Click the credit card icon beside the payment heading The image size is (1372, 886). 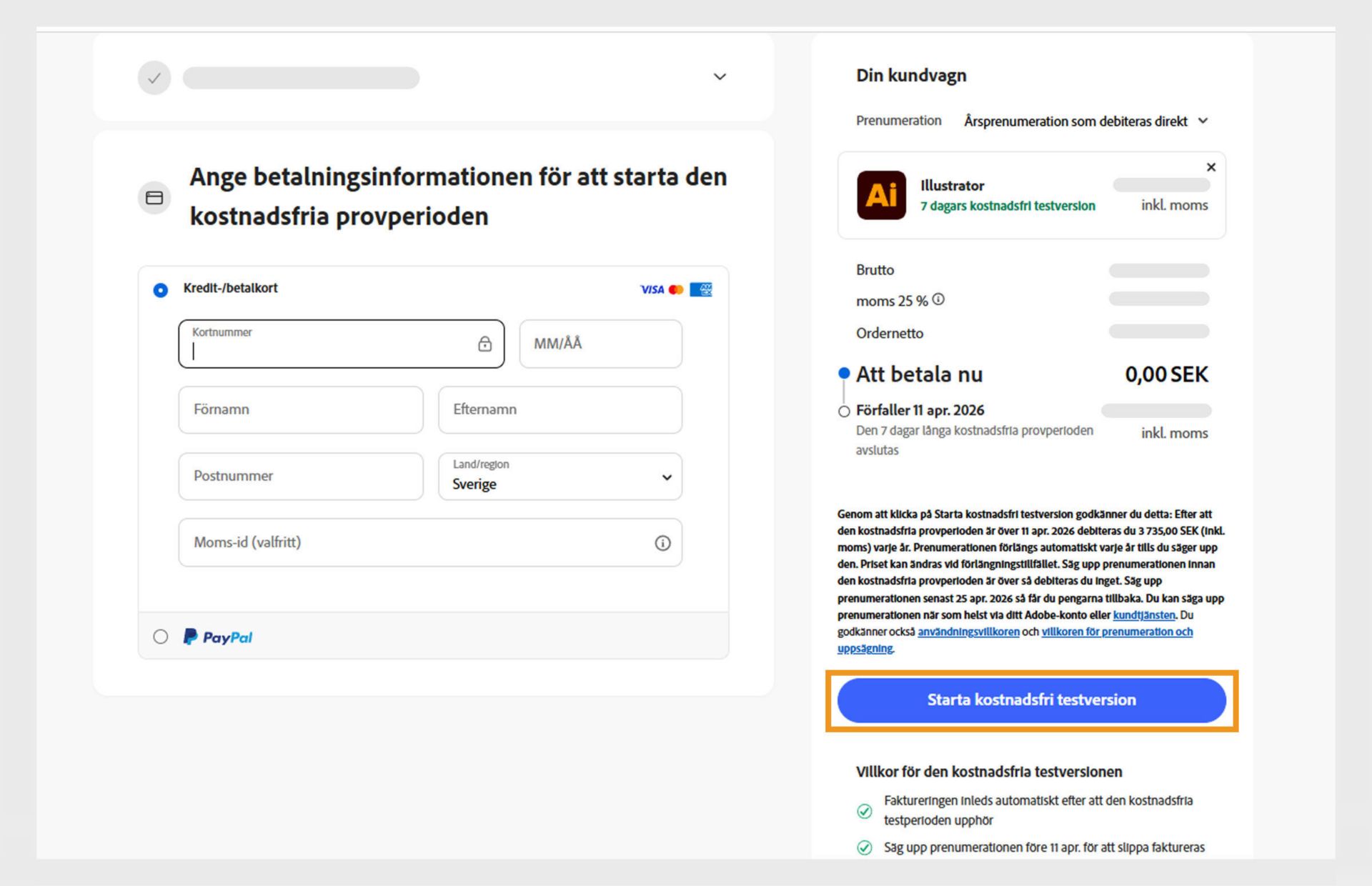(x=154, y=197)
